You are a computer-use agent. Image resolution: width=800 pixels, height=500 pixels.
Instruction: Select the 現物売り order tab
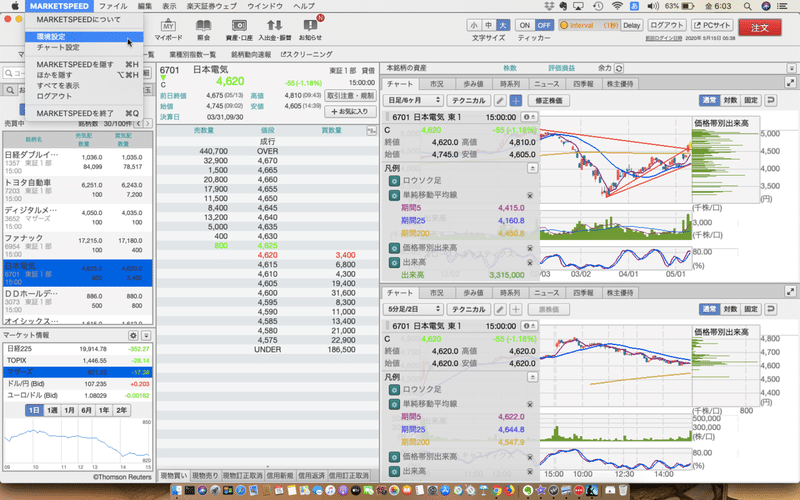point(205,476)
